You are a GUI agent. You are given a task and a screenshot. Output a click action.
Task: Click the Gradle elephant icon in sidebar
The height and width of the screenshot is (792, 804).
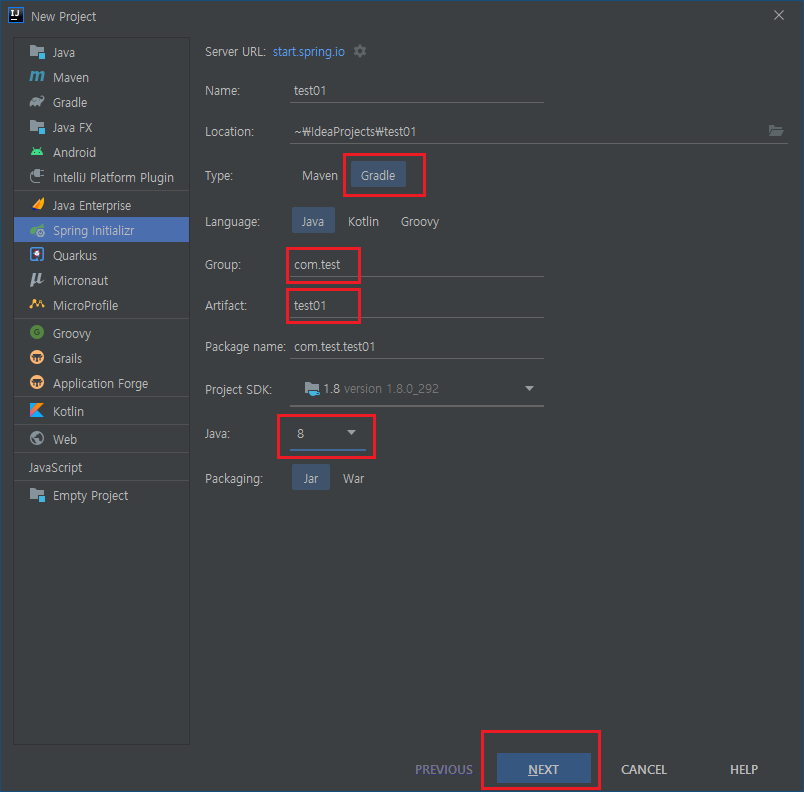37,101
